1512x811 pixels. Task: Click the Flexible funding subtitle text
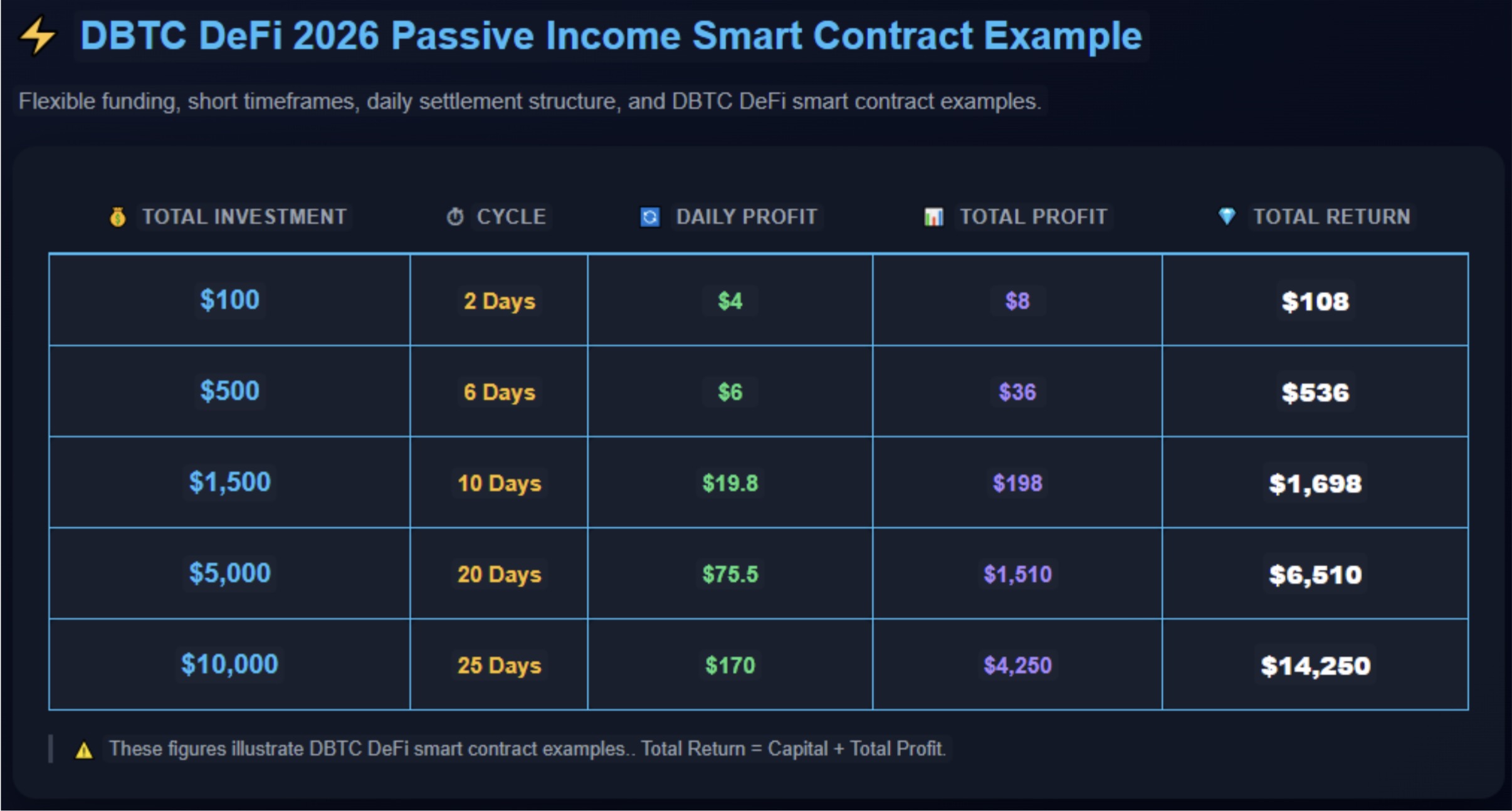pos(530,102)
